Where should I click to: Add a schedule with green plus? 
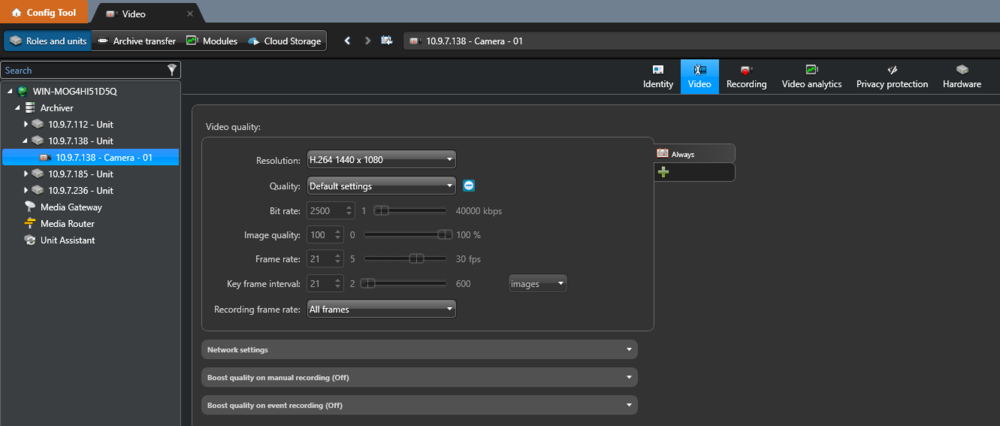point(663,172)
